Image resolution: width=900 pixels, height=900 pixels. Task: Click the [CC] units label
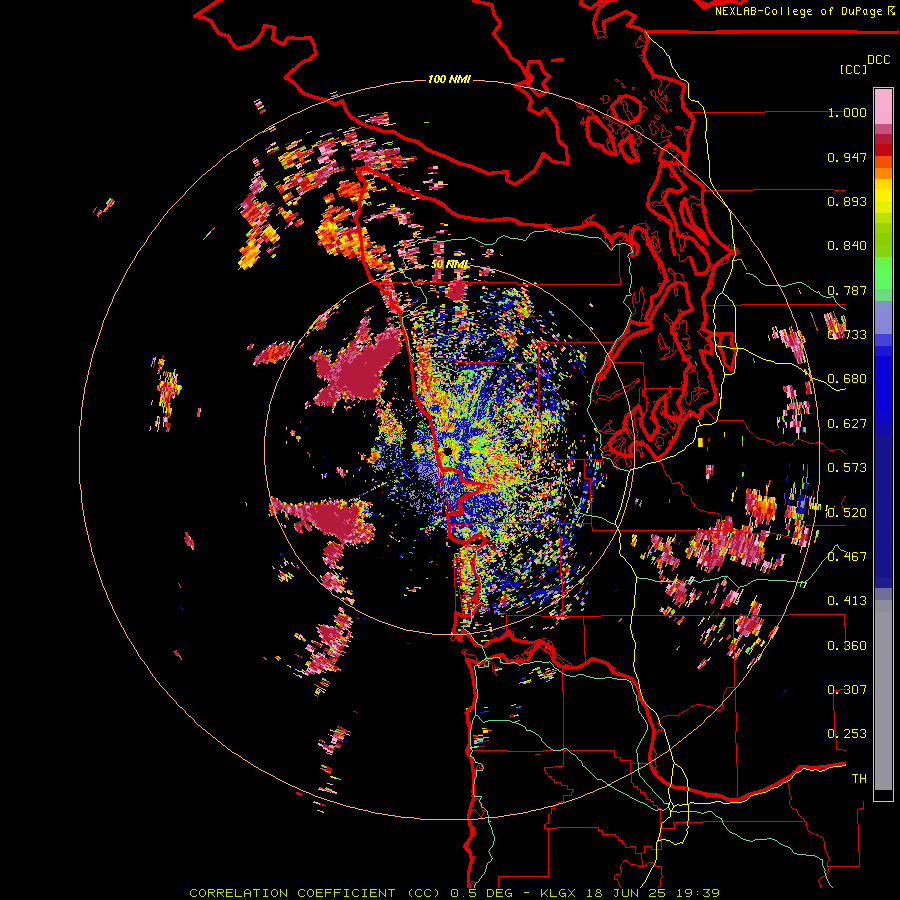853,69
